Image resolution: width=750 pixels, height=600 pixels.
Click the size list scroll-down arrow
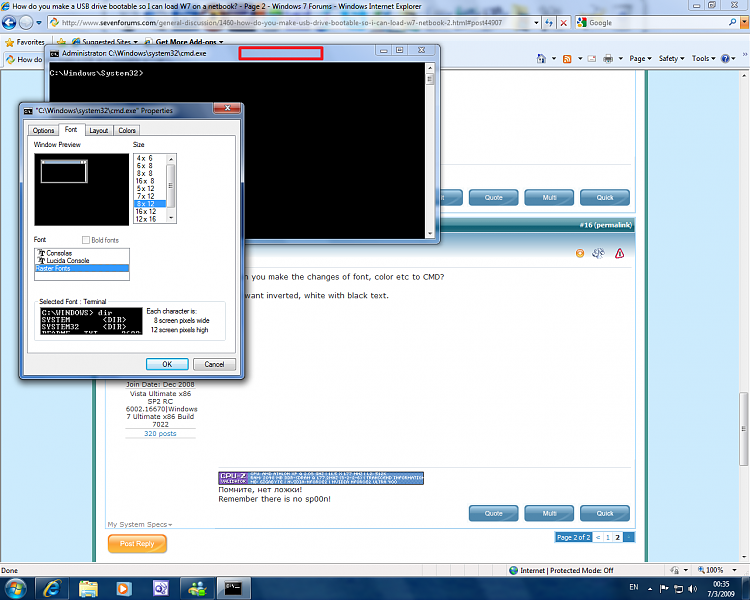click(171, 218)
